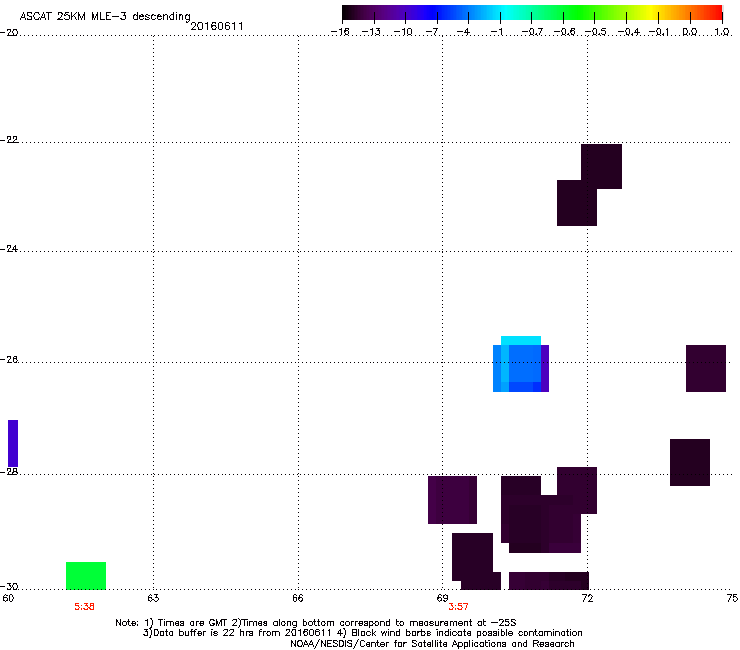Screen dimensions: 740x650
Task: Click the date label '20160611' in the title
Action: coord(217,26)
